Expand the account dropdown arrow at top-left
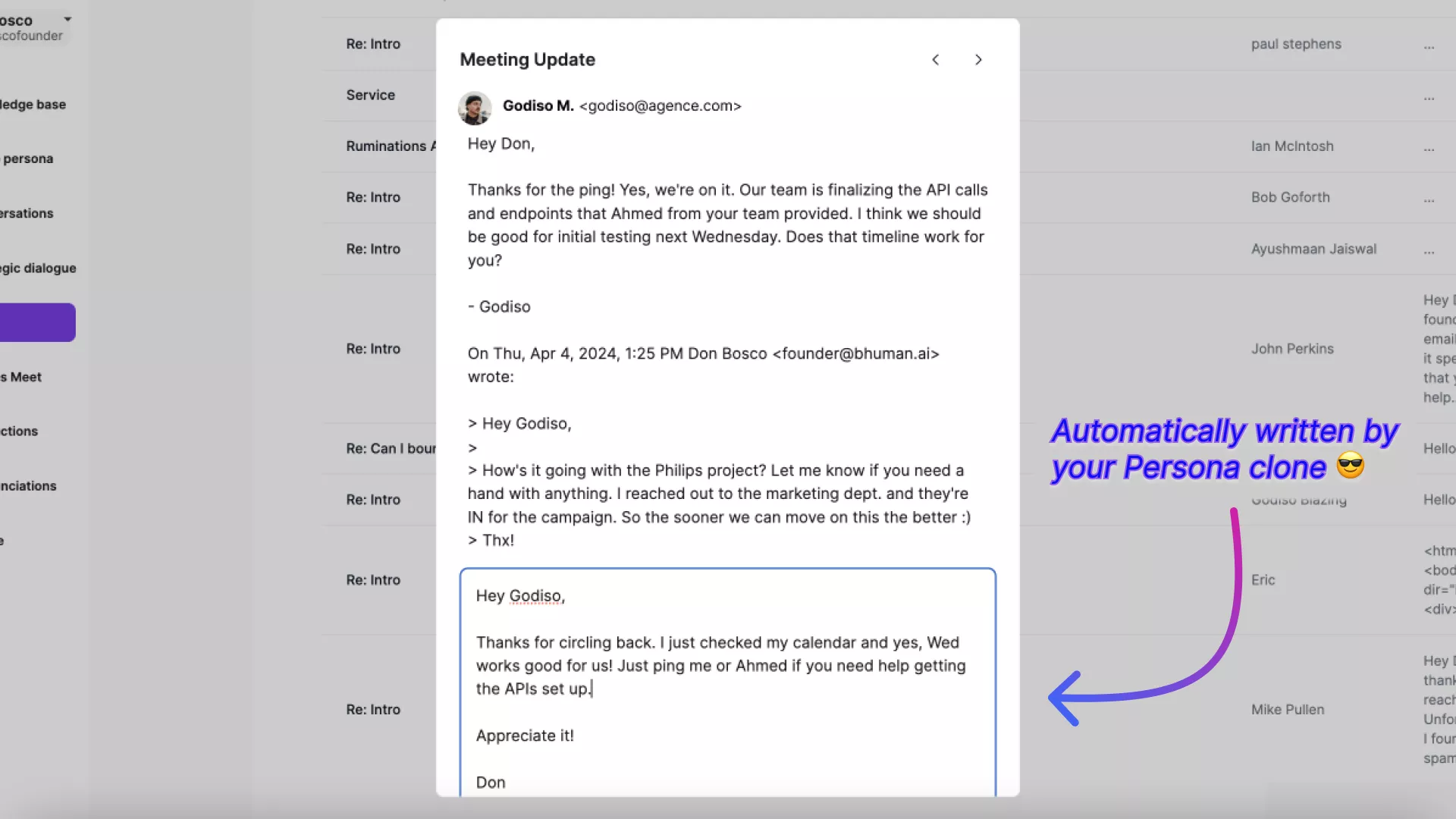Screen dimensions: 1456x819 point(67,19)
